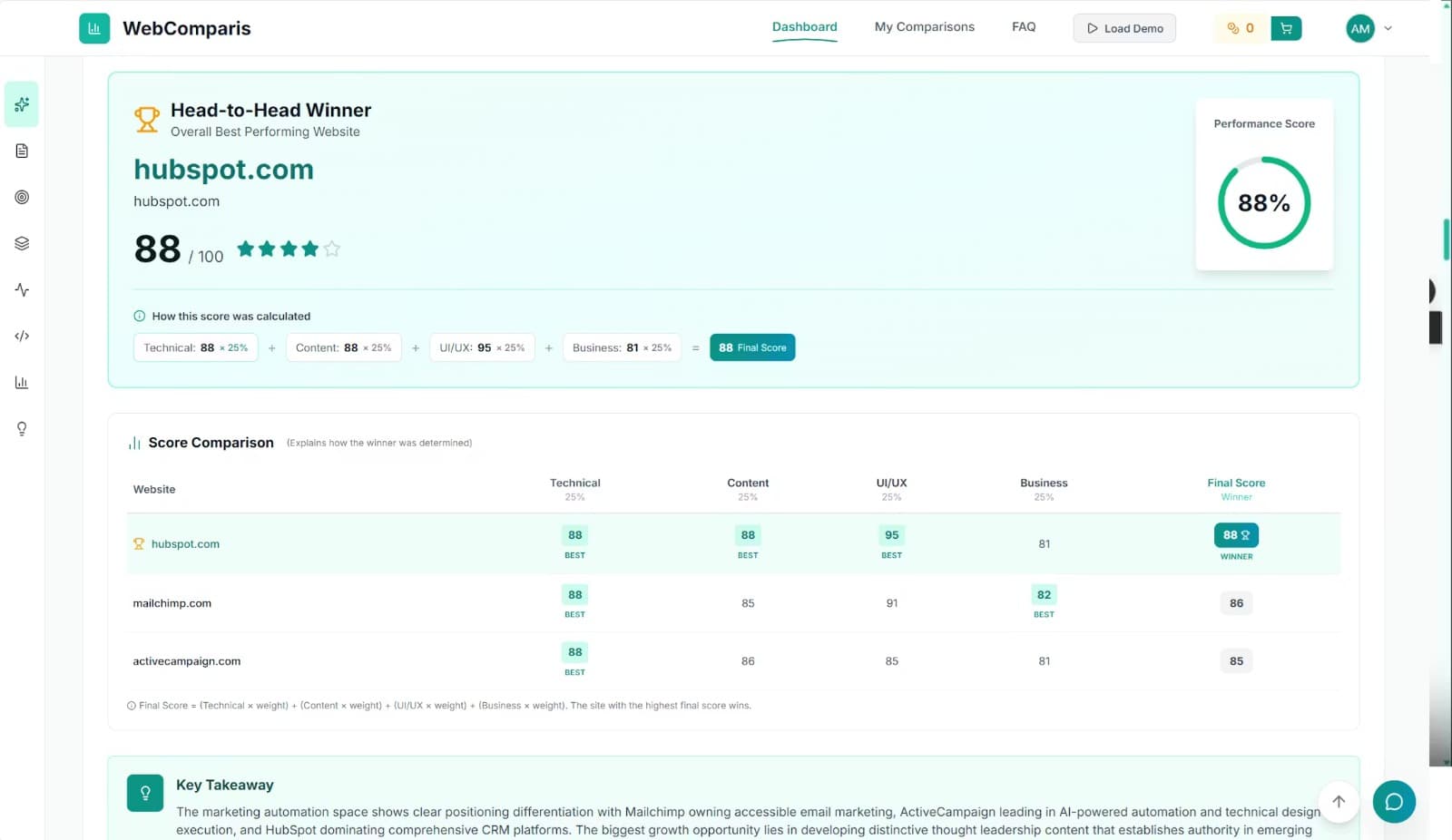
Task: Open the shopping cart in the top bar
Action: pyautogui.click(x=1285, y=28)
